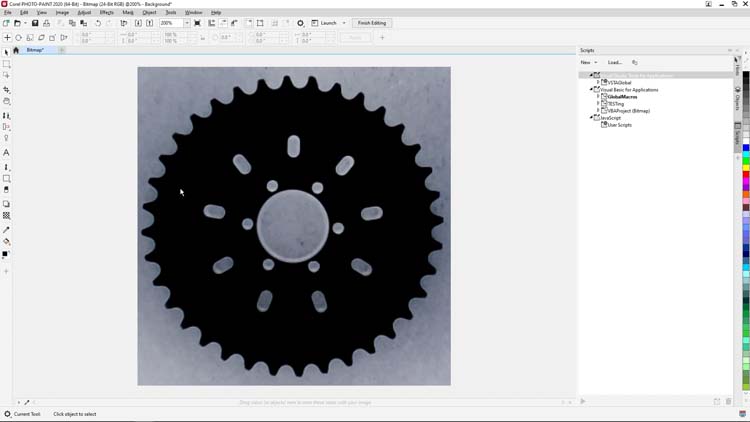Click the Print icon in toolbar

[46, 23]
